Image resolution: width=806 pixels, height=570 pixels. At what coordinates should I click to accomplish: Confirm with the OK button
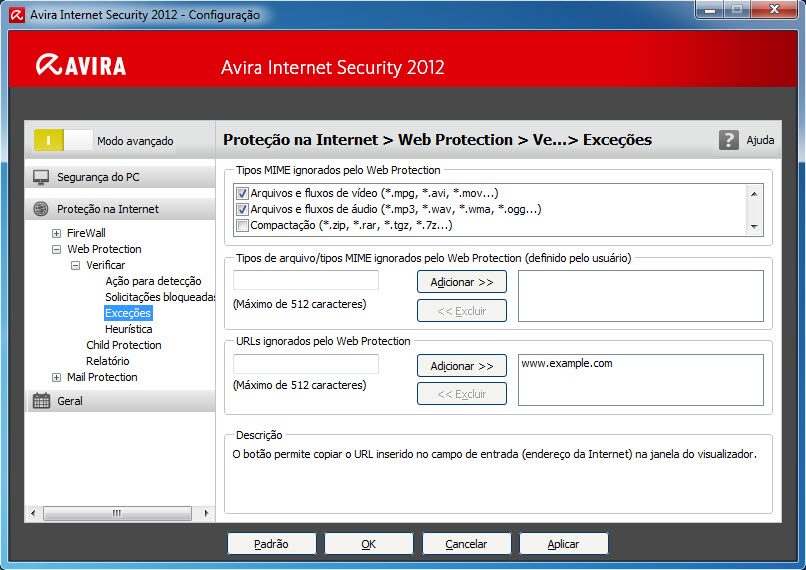[x=369, y=544]
